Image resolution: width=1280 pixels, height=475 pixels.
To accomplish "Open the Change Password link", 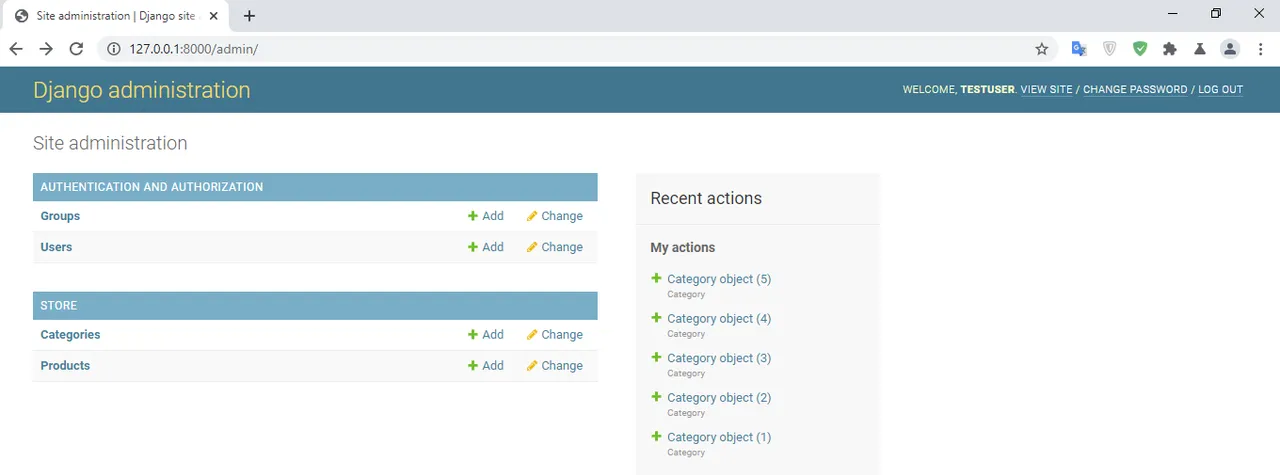I will (1135, 90).
